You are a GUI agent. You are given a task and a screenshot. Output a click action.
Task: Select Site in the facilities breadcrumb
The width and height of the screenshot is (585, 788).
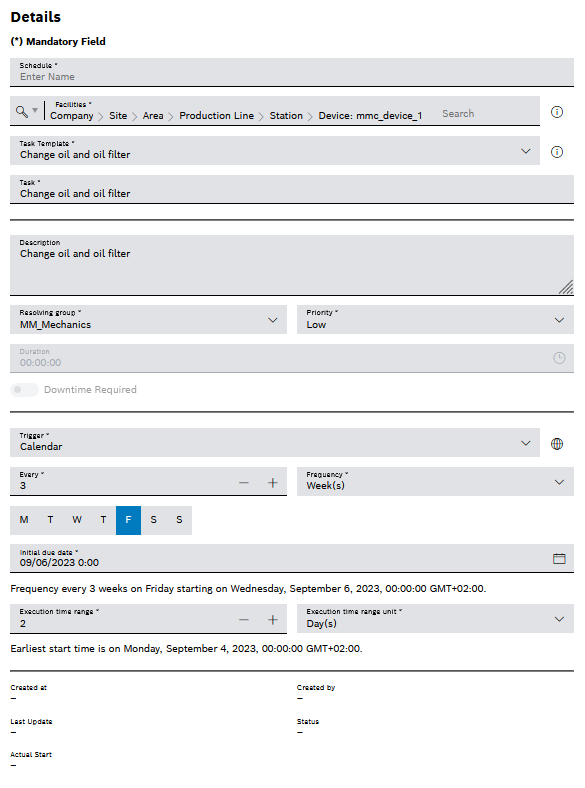point(118,116)
